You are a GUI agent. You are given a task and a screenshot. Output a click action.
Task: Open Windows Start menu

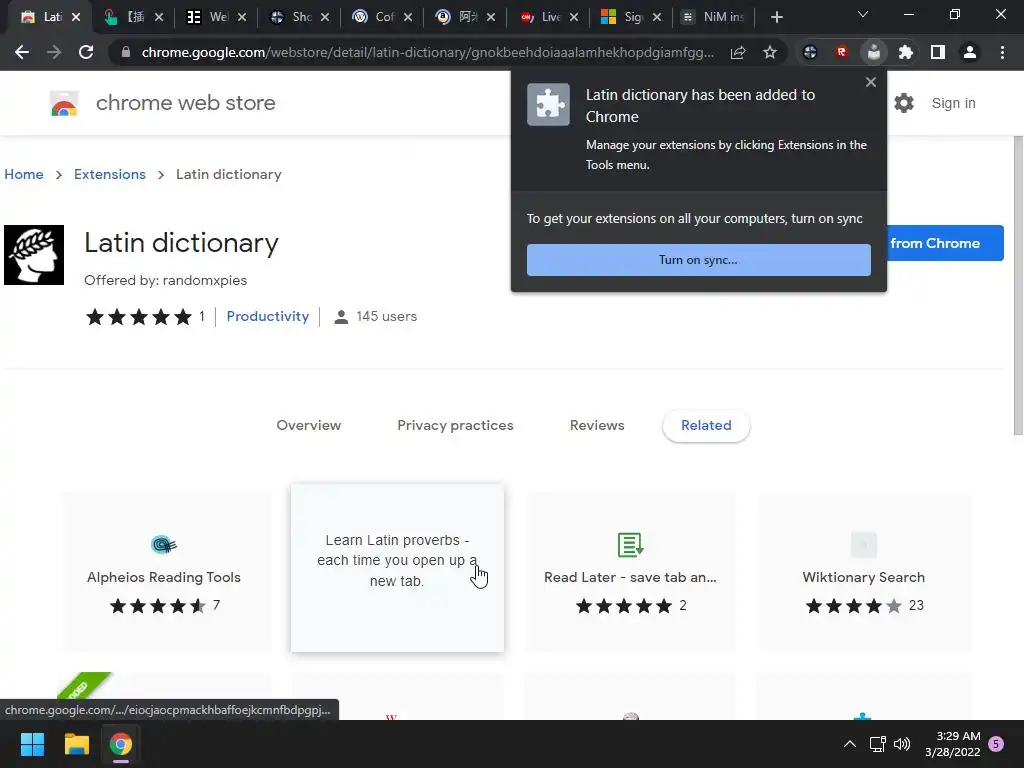32,744
